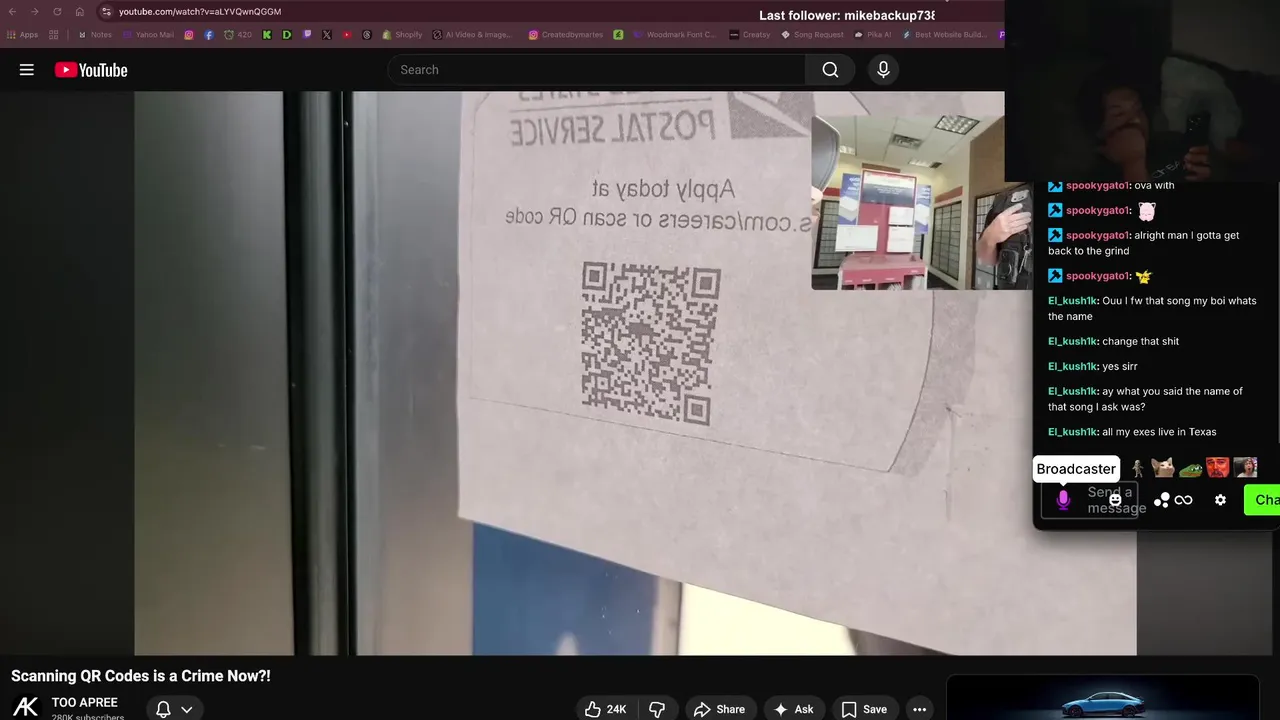Open the Shopify bookmark
This screenshot has height=720, width=1280.
pyautogui.click(x=402, y=35)
